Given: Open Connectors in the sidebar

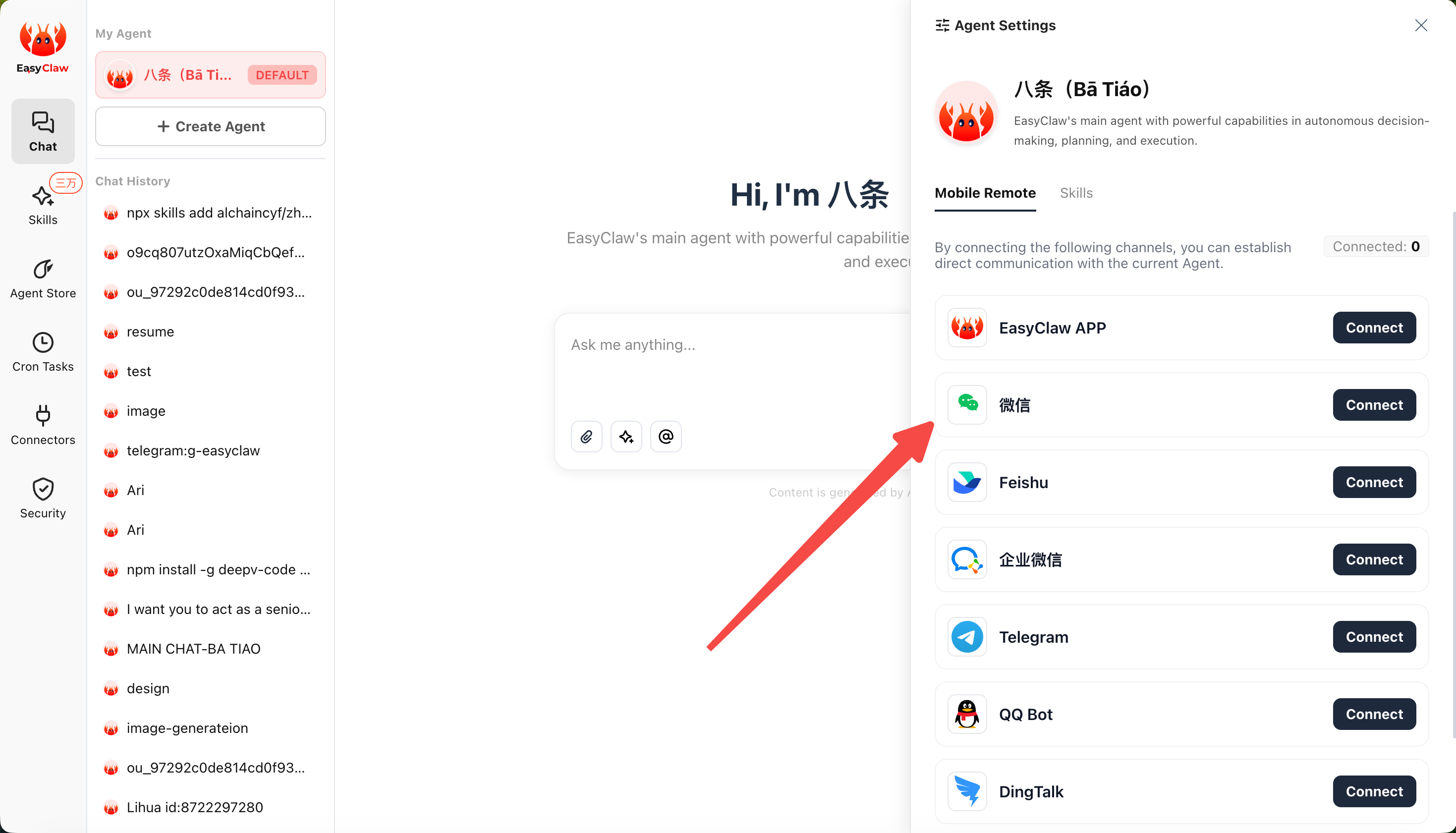Looking at the screenshot, I should [43, 425].
